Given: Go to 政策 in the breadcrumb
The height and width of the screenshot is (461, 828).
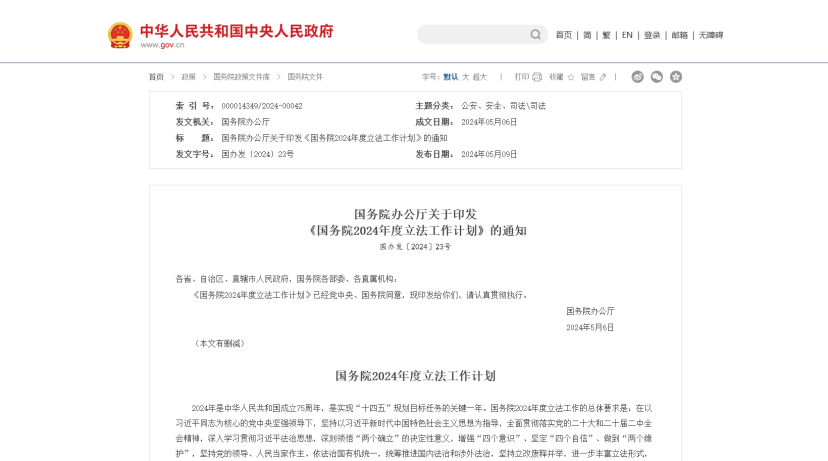Looking at the screenshot, I should [189, 77].
